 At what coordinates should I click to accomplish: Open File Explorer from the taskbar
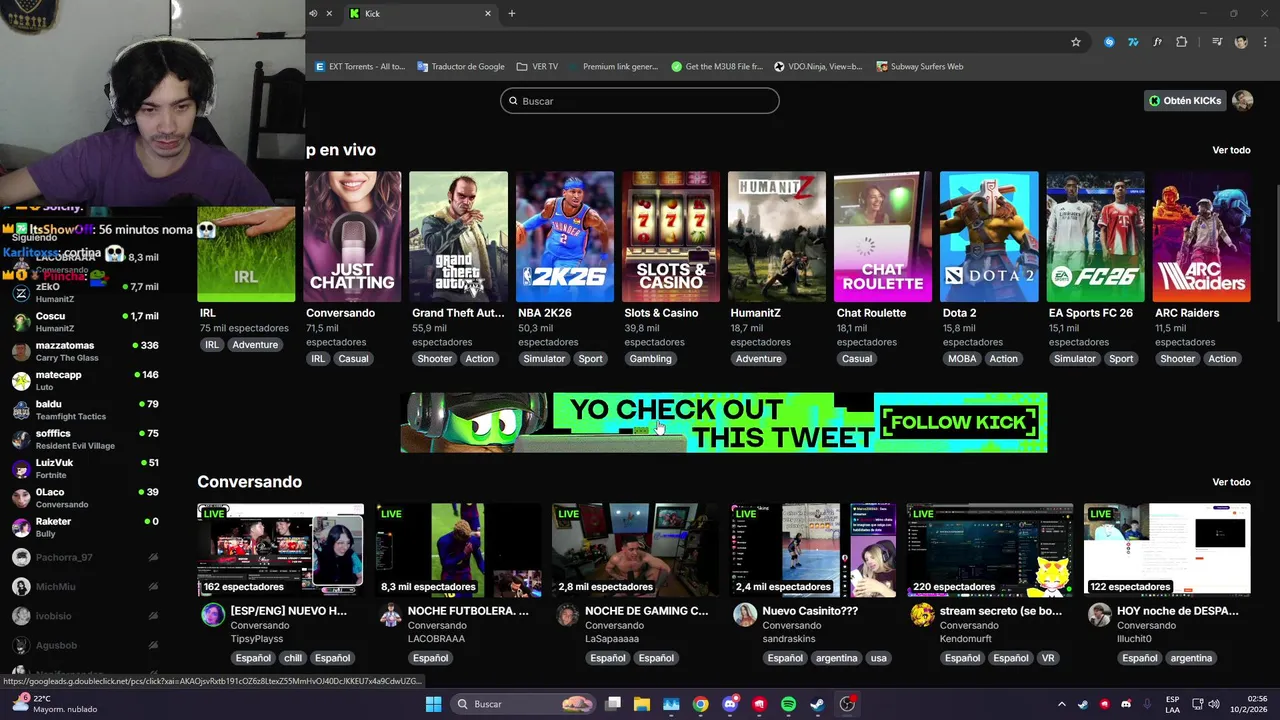[x=642, y=704]
